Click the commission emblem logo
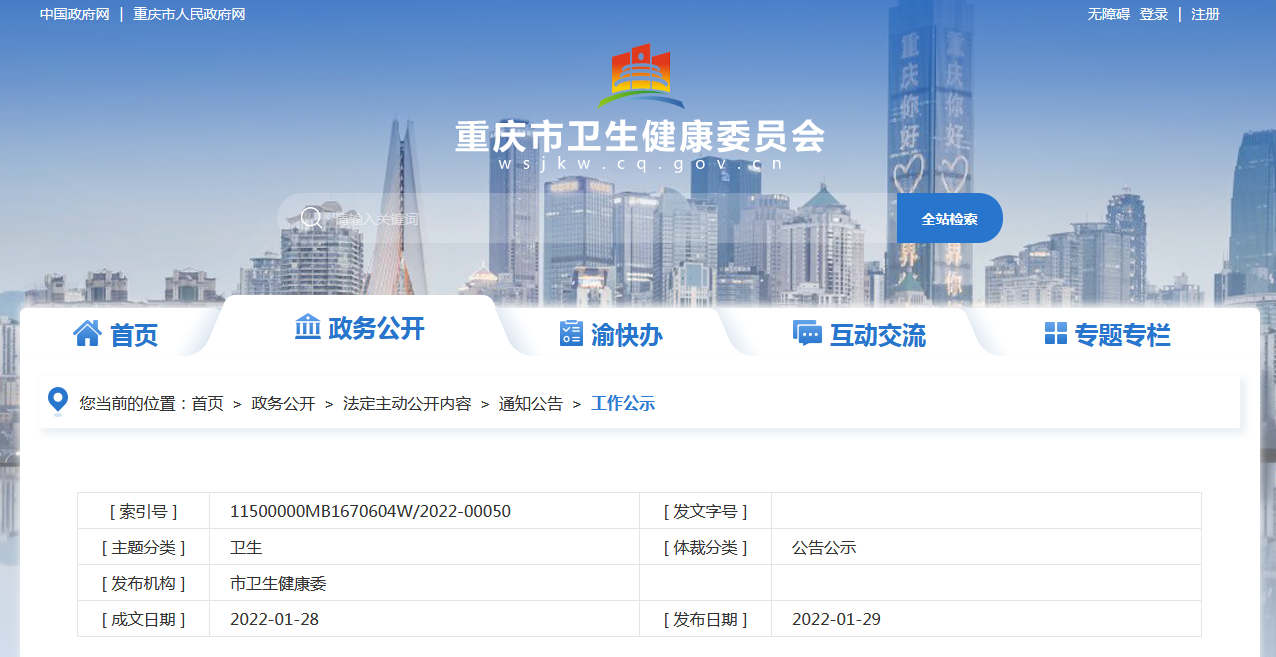Viewport: 1276px width, 657px height. pyautogui.click(x=640, y=77)
